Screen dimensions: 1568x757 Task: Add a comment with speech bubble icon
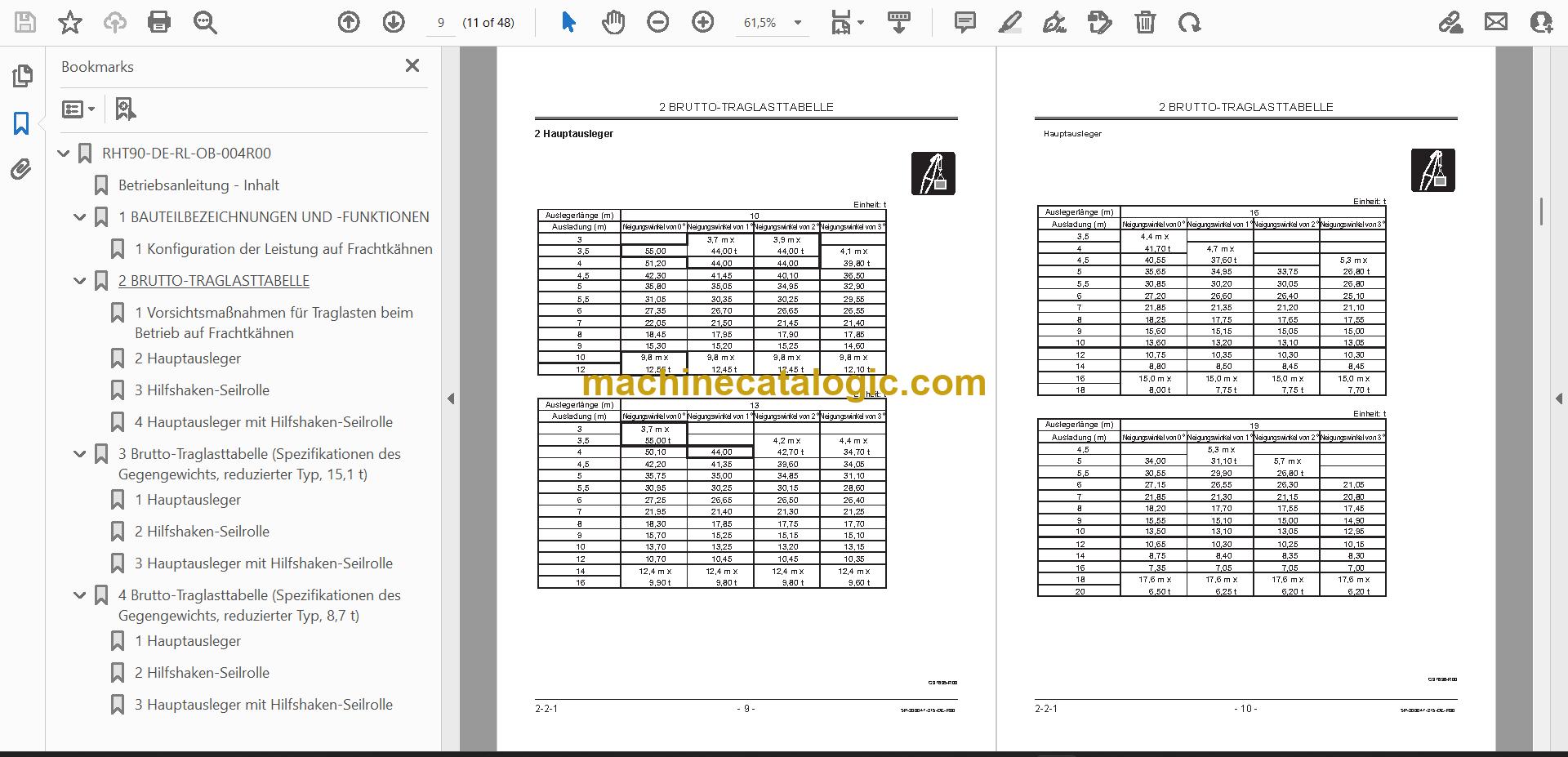[964, 22]
